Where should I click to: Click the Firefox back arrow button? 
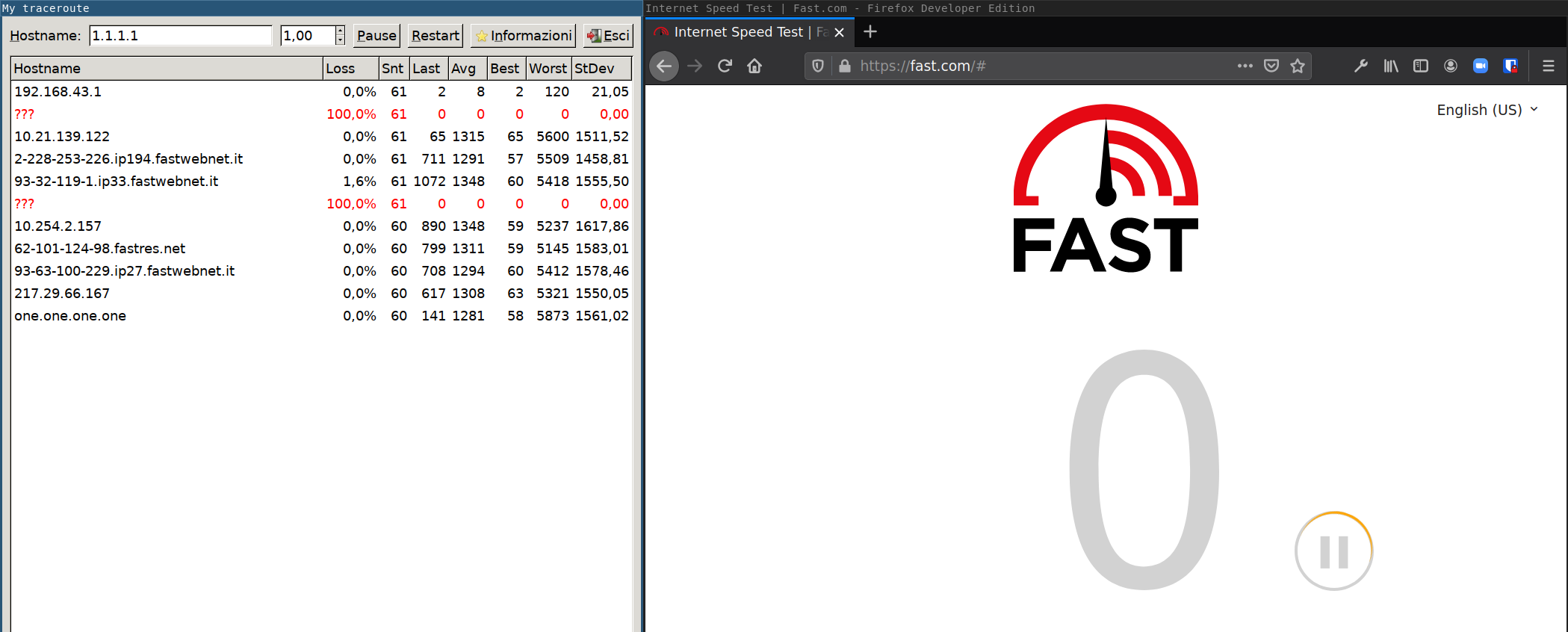663,66
